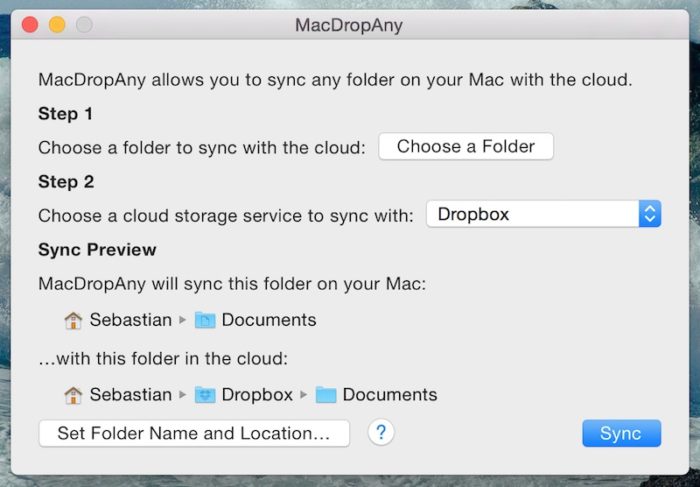
Task: Click the local Sebastian home icon
Action: 73,320
